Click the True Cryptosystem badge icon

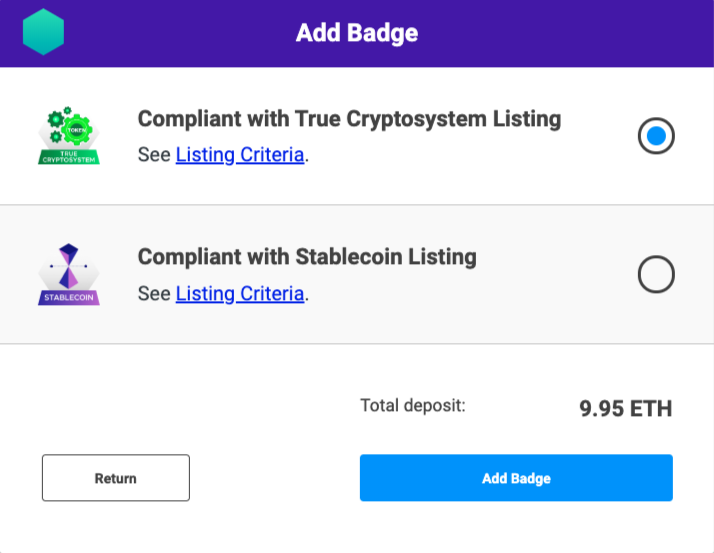point(70,136)
